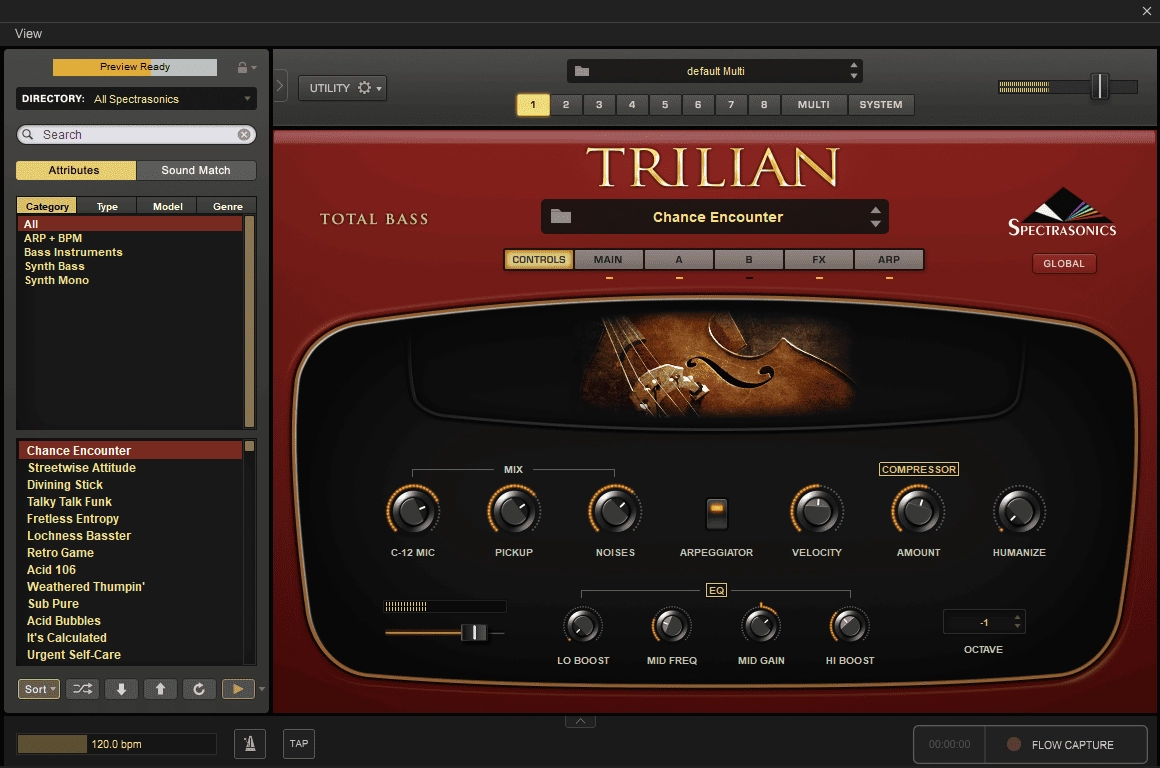Click the magnifier icon in the search box
The image size is (1160, 768).
click(x=28, y=135)
